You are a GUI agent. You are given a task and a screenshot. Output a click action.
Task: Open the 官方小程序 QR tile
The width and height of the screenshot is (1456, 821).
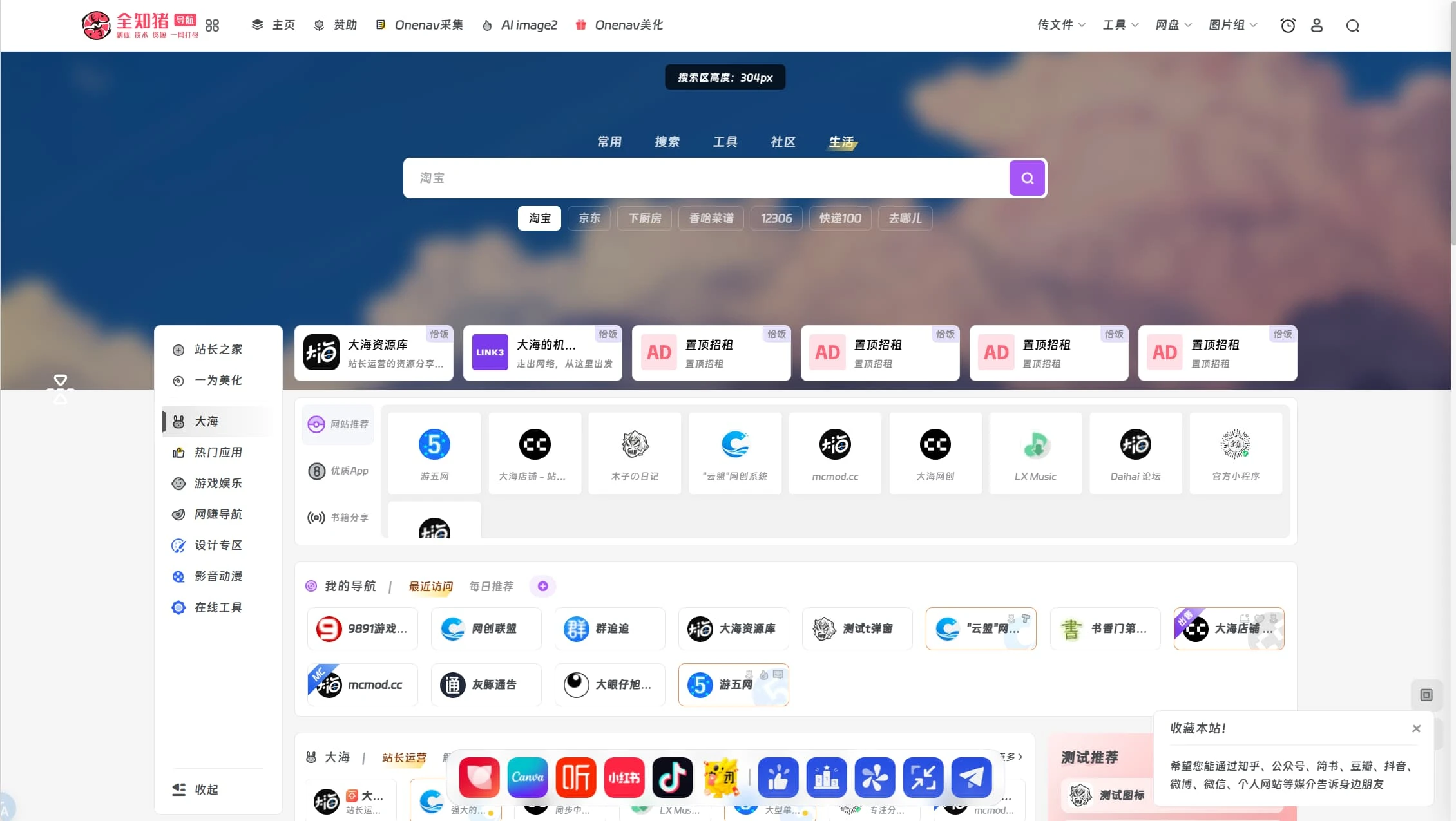(1236, 453)
